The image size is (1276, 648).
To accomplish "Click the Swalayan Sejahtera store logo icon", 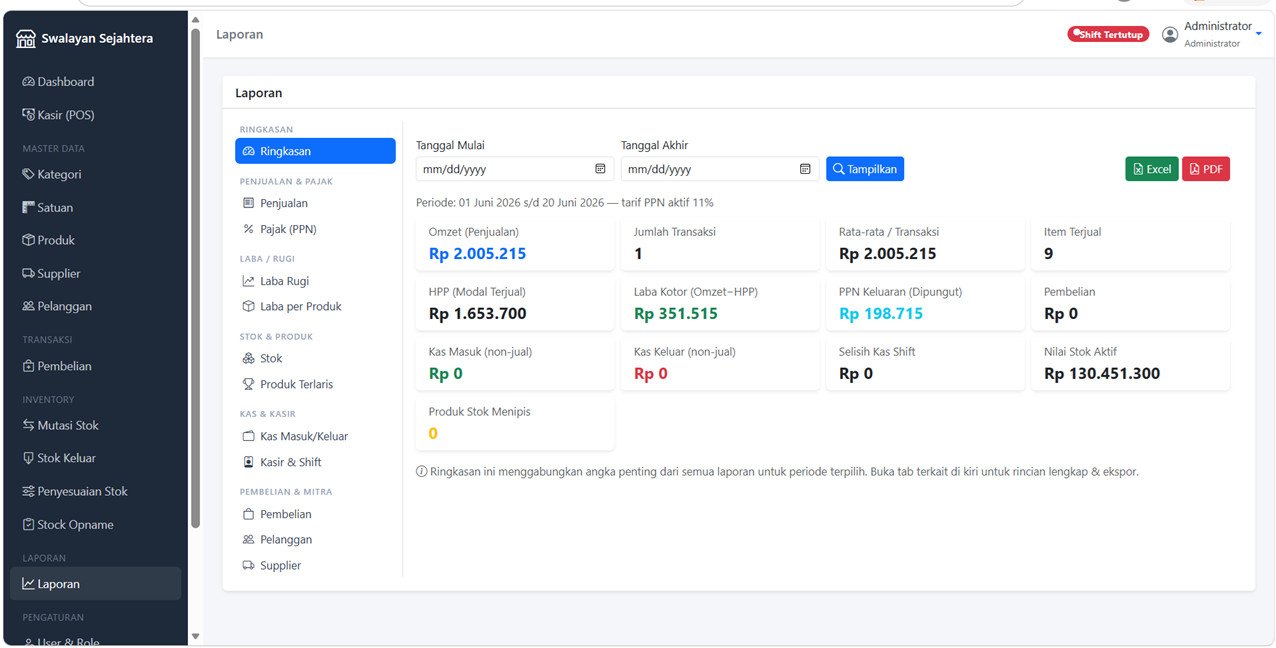I will tap(26, 39).
